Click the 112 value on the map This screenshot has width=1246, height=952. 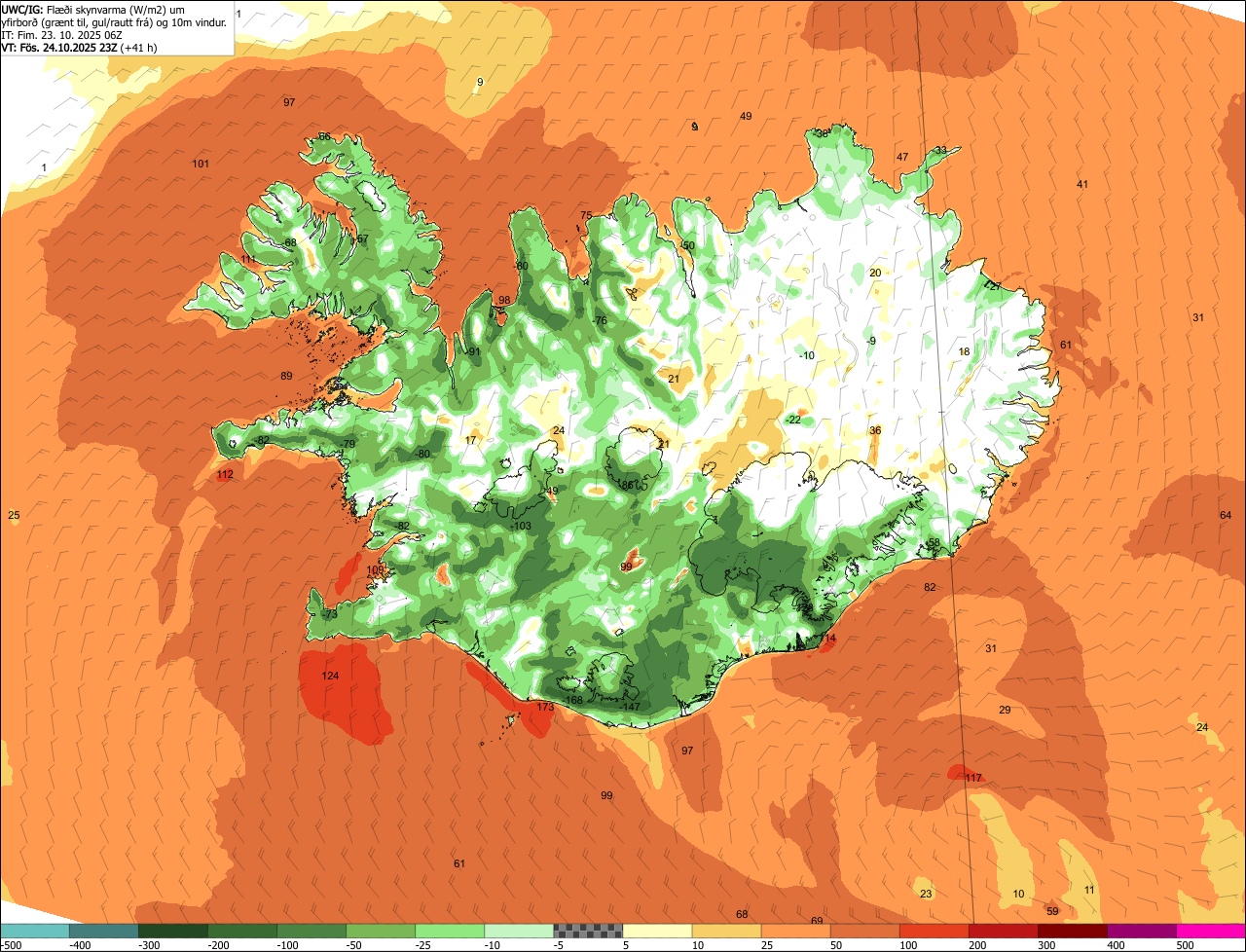tap(225, 475)
